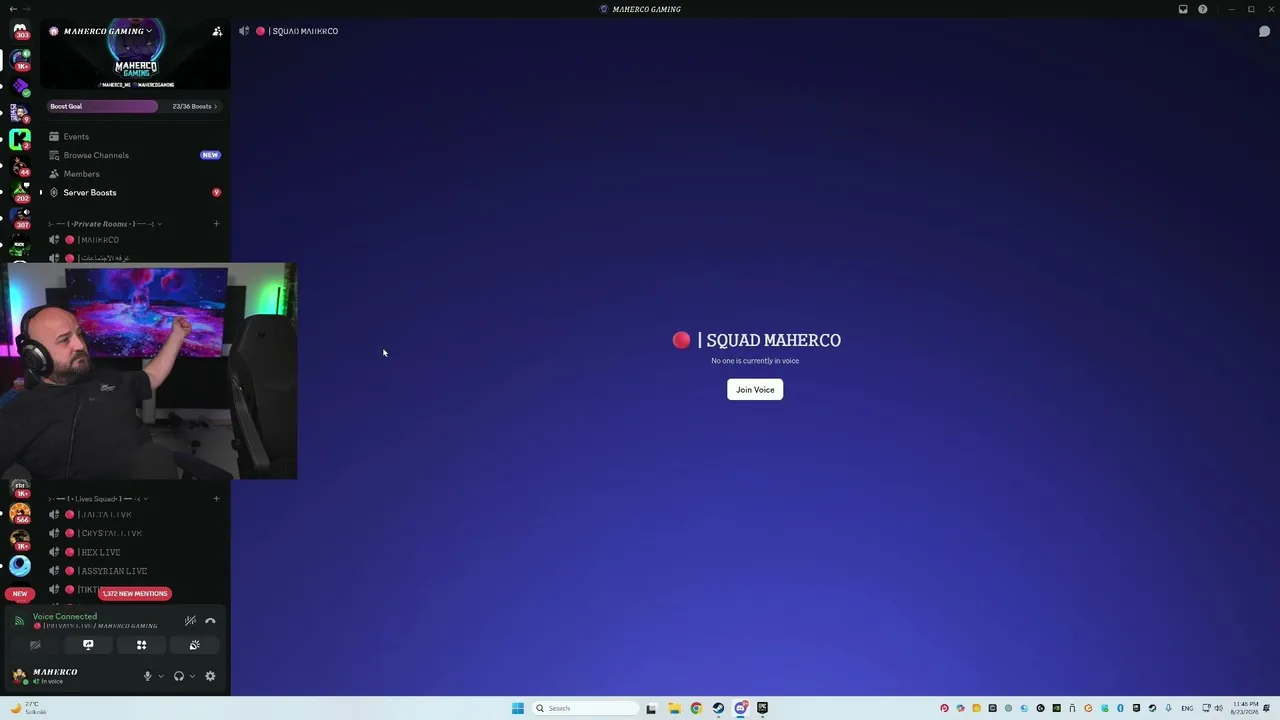The image size is (1280, 720).
Task: Open server with 44 unread badge
Action: click(x=20, y=165)
